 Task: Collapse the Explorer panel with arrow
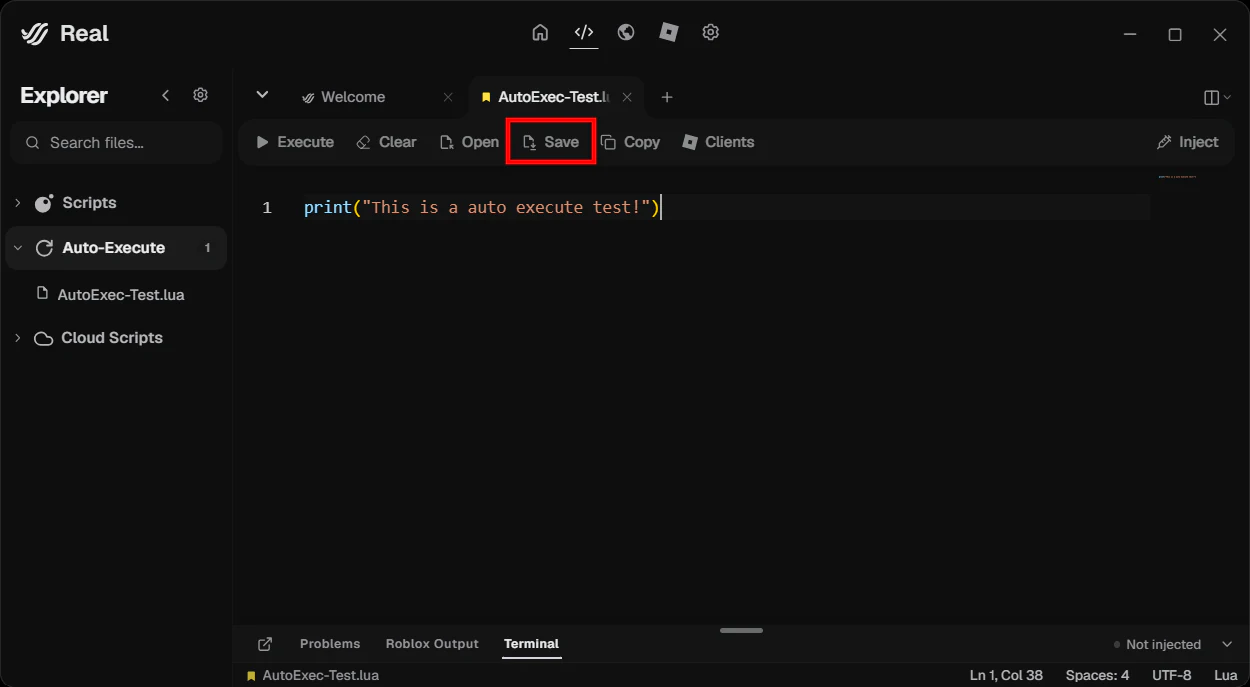click(x=166, y=96)
